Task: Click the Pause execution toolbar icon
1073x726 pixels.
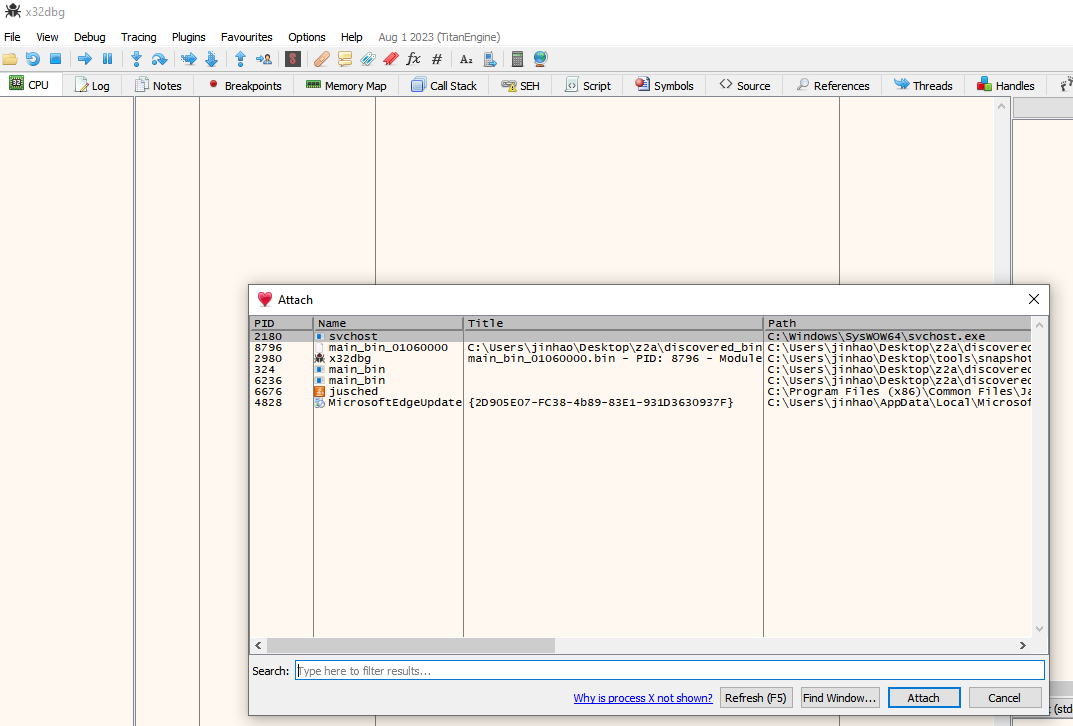Action: (x=108, y=59)
